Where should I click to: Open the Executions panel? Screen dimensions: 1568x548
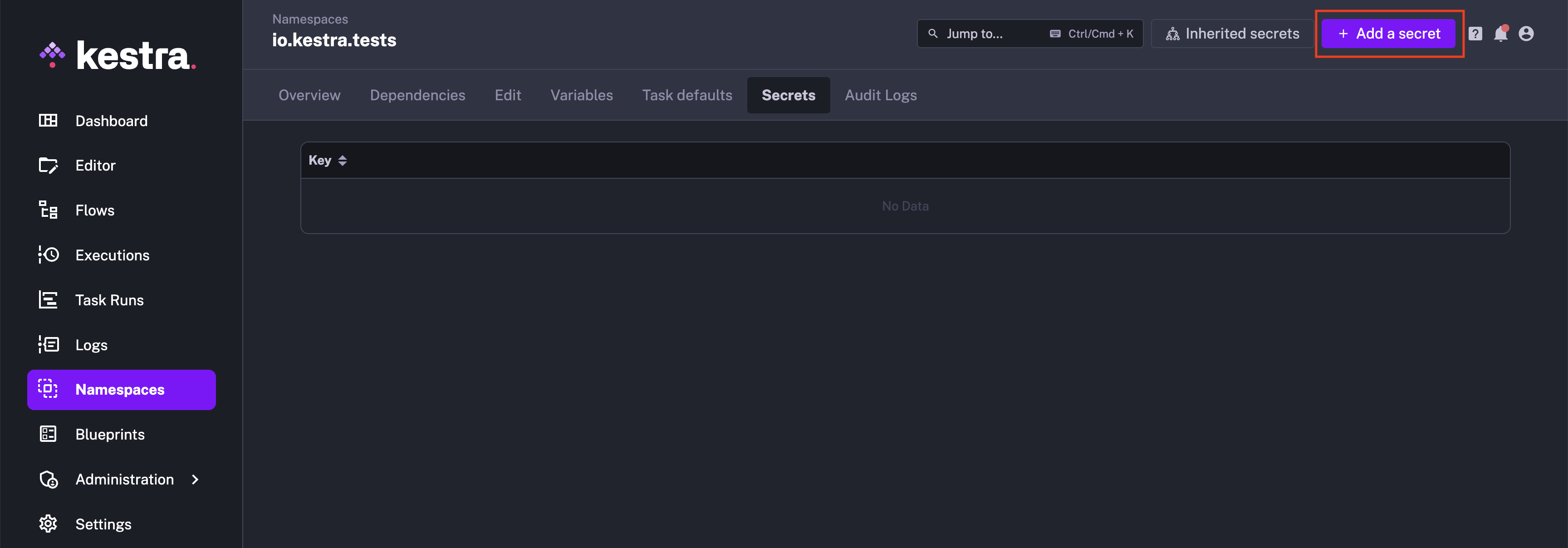click(113, 255)
